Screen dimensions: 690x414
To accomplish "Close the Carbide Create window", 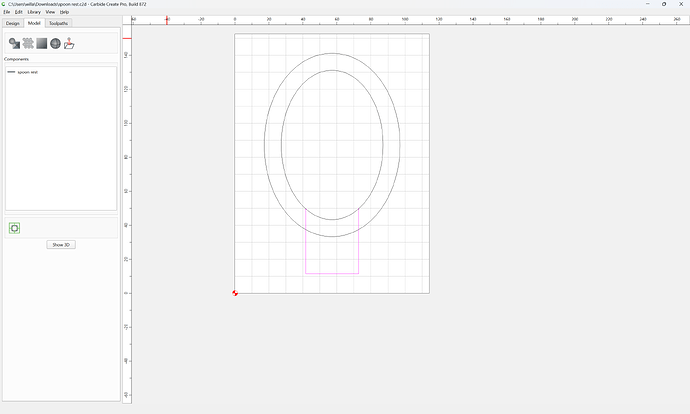I will tap(681, 4).
